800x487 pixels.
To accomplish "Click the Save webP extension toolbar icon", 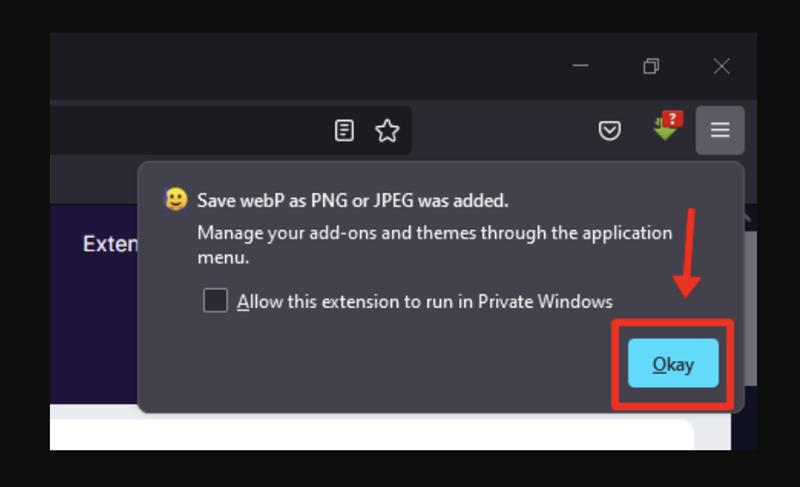I will click(x=664, y=131).
